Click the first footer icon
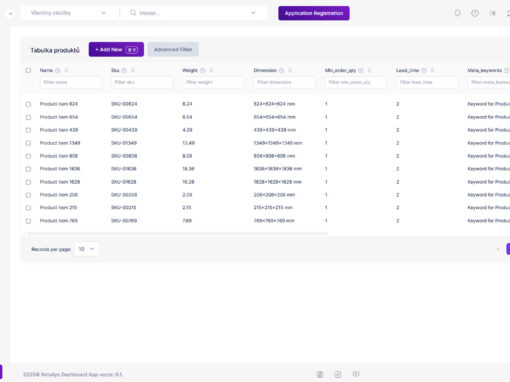 [x=320, y=374]
